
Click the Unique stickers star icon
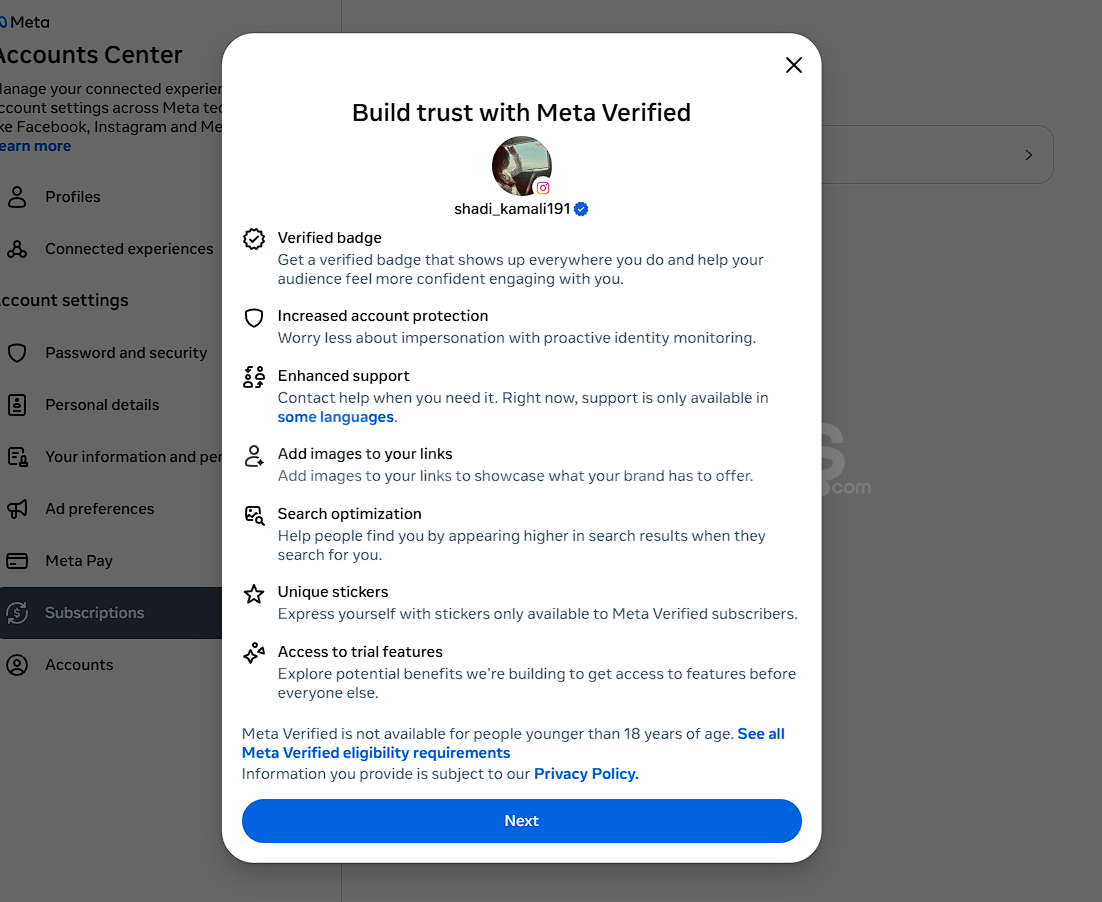pyautogui.click(x=254, y=594)
